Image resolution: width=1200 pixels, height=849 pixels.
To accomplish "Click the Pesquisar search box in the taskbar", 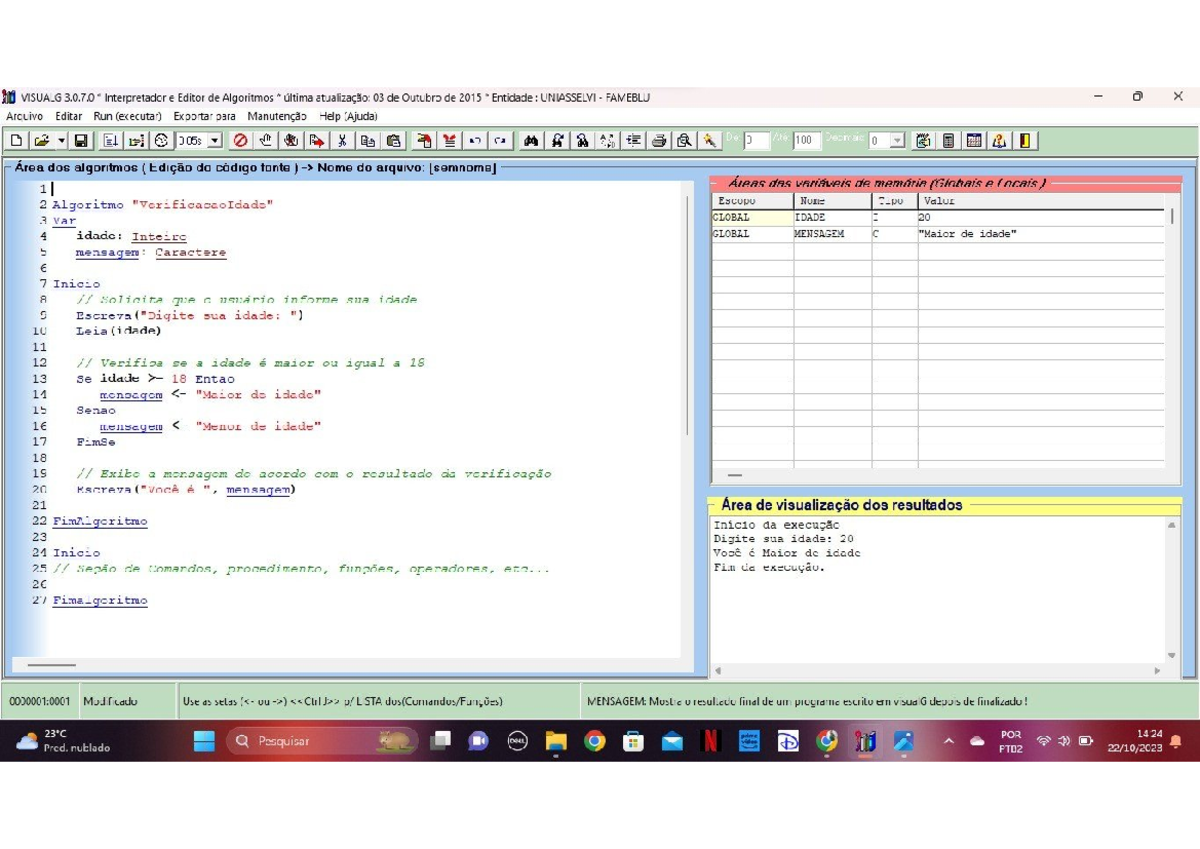I will [323, 741].
